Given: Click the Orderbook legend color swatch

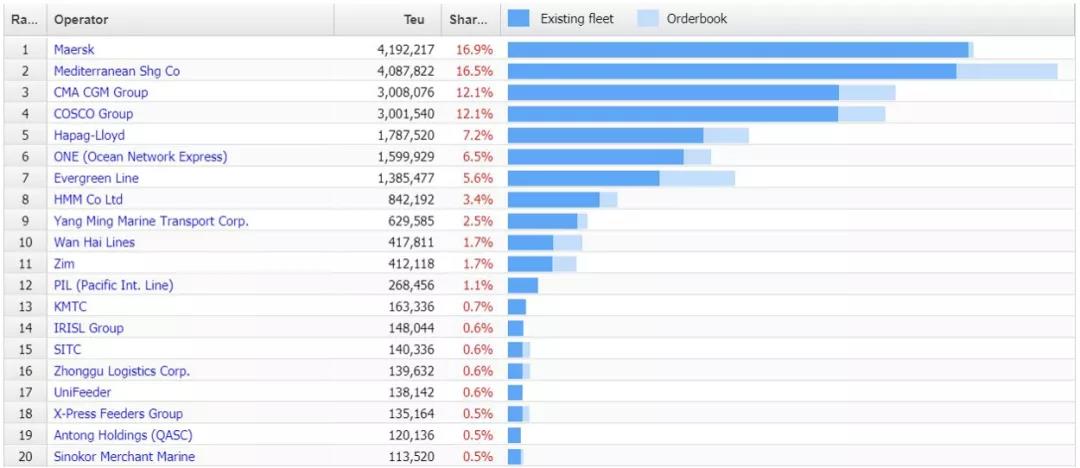Looking at the screenshot, I should (649, 19).
